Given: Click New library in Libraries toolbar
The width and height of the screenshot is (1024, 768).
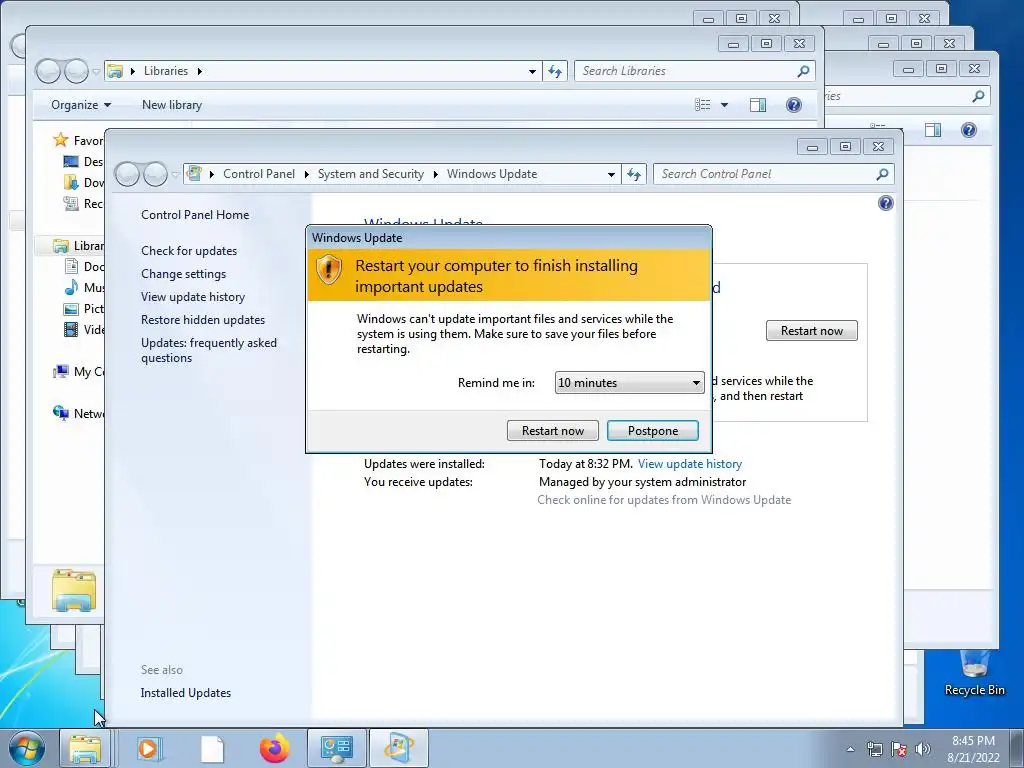Looking at the screenshot, I should click(x=172, y=104).
